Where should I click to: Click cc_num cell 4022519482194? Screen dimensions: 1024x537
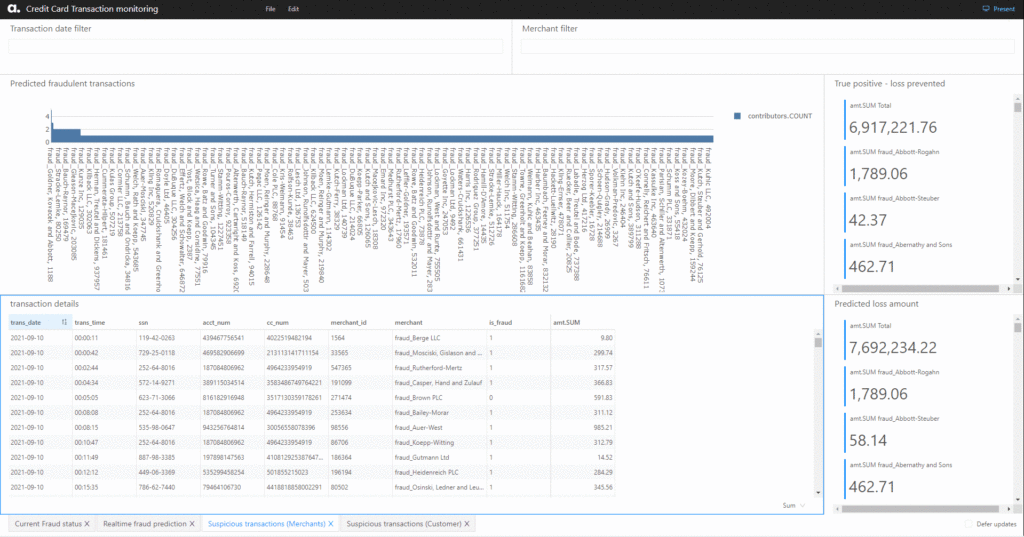click(289, 338)
